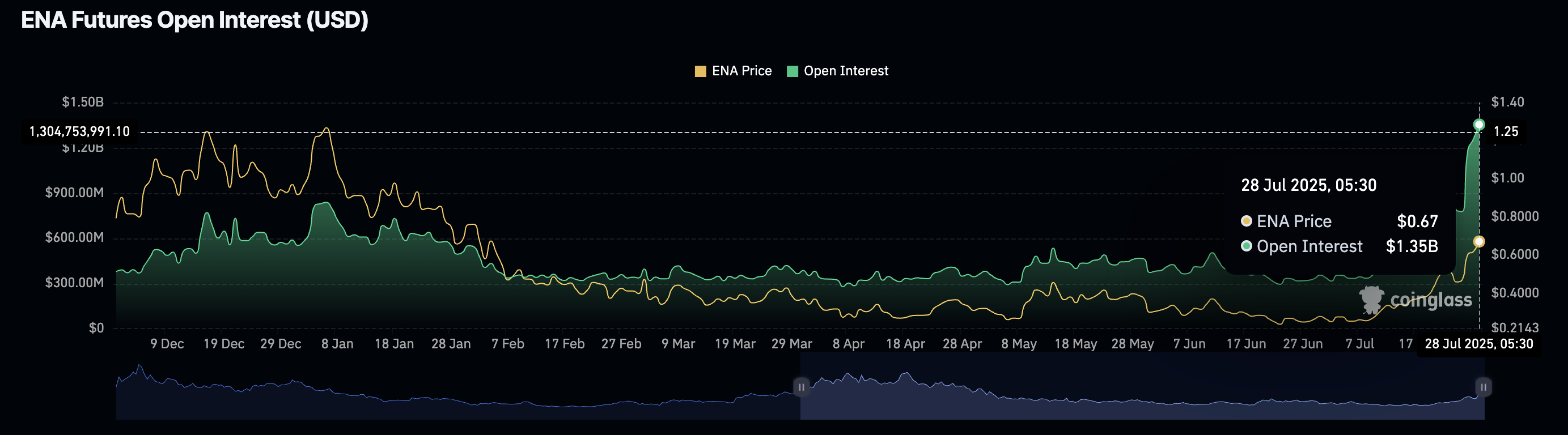Click the 27 Jun date label
This screenshot has height=435, width=1568.
(1303, 344)
